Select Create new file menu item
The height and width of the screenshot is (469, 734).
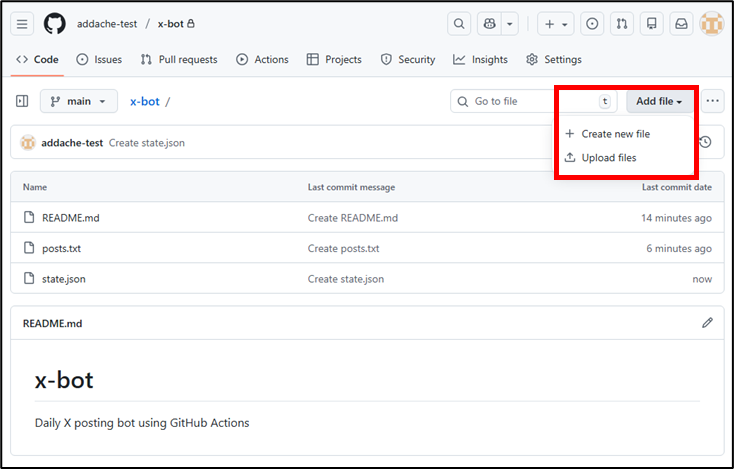coord(615,134)
